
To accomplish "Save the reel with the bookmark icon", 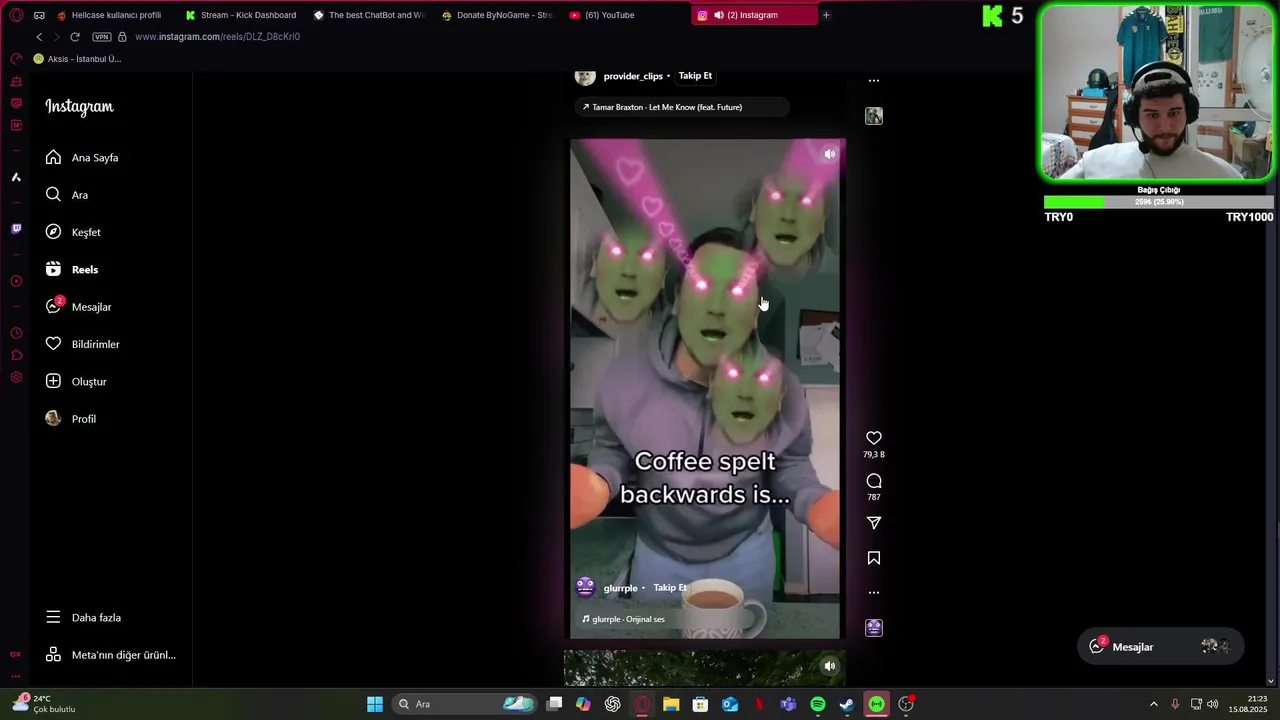I will pos(874,558).
